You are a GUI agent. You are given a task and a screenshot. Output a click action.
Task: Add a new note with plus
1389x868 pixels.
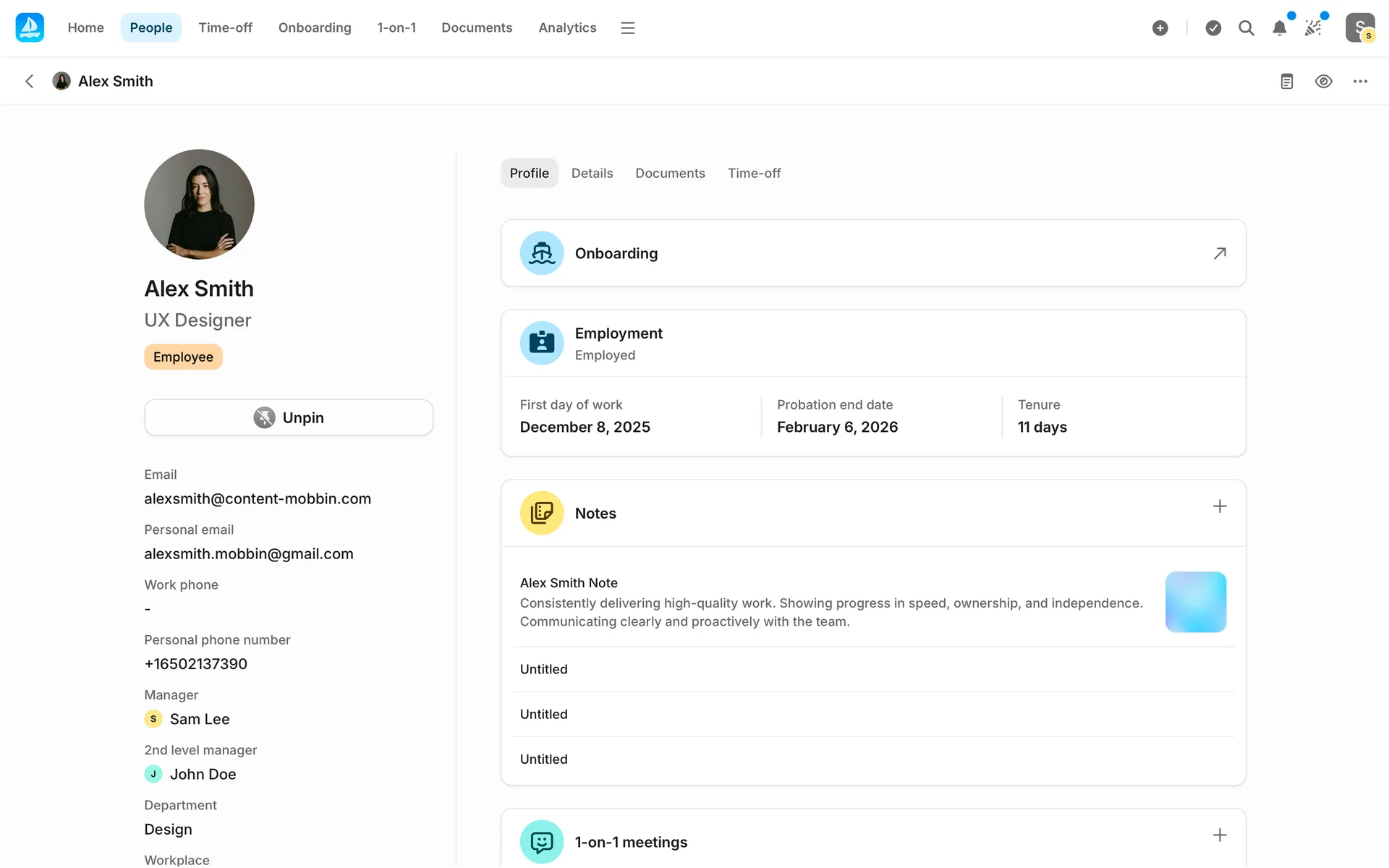[1220, 506]
